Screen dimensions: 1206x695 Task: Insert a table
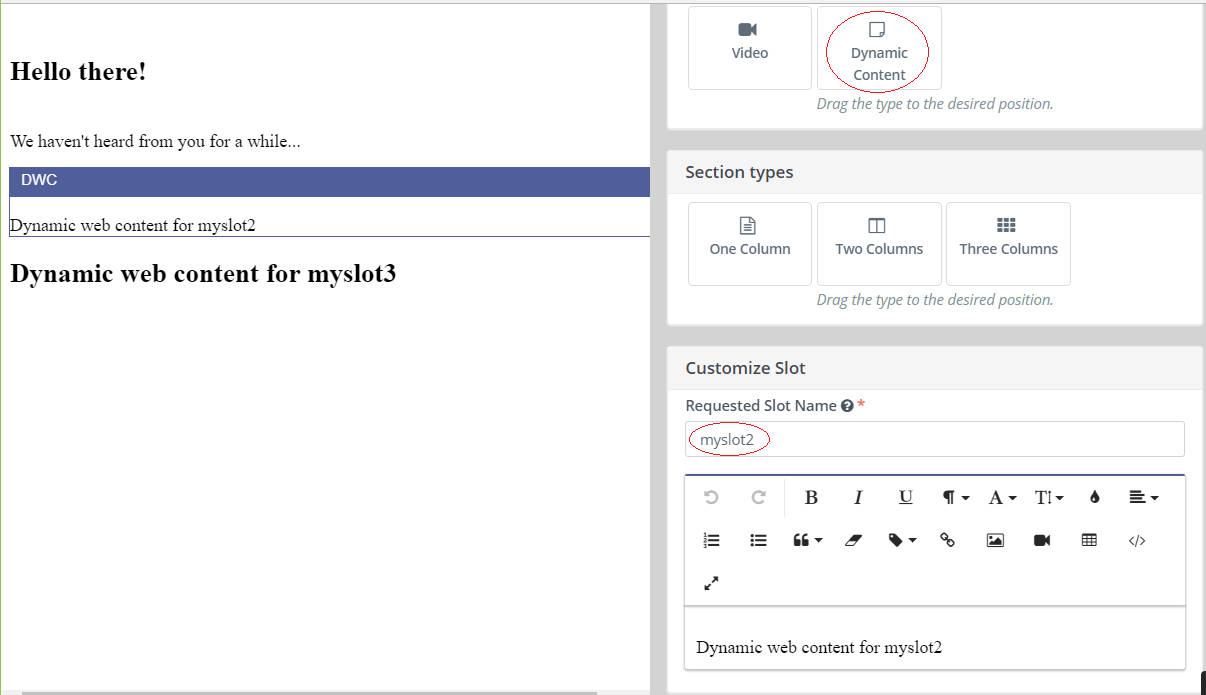pyautogui.click(x=1089, y=540)
